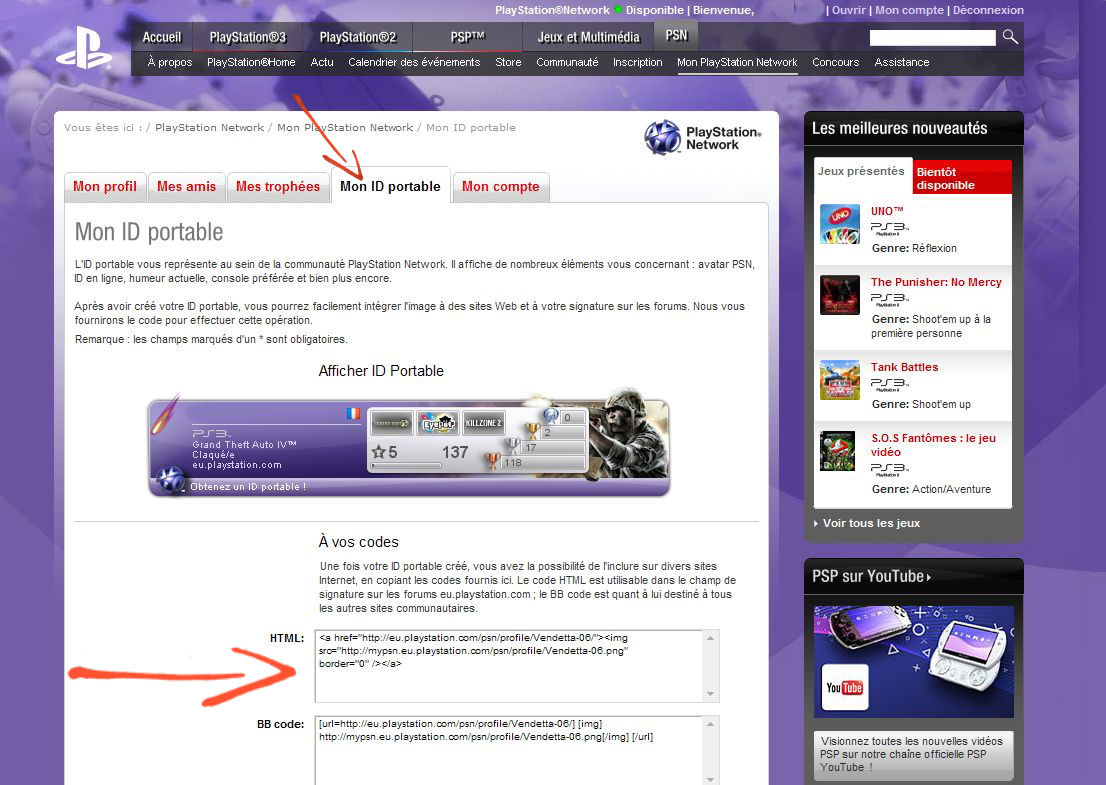Click the PSP consoles YouTube banner
This screenshot has width=1106, height=785.
click(913, 662)
